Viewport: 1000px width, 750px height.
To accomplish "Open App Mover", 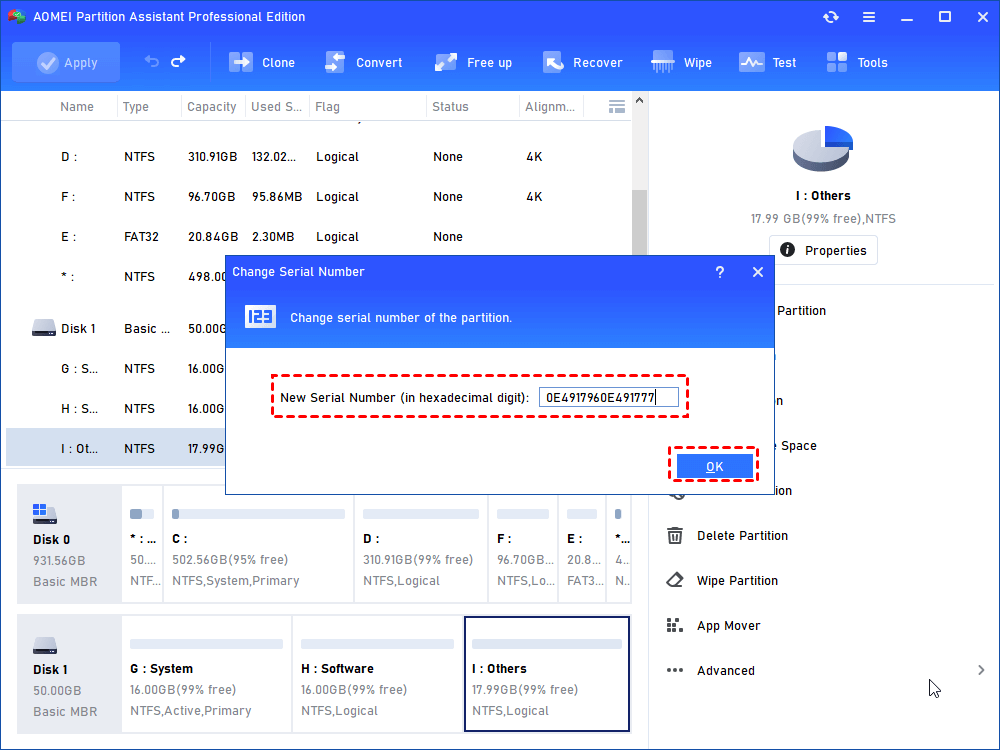I will 728,626.
